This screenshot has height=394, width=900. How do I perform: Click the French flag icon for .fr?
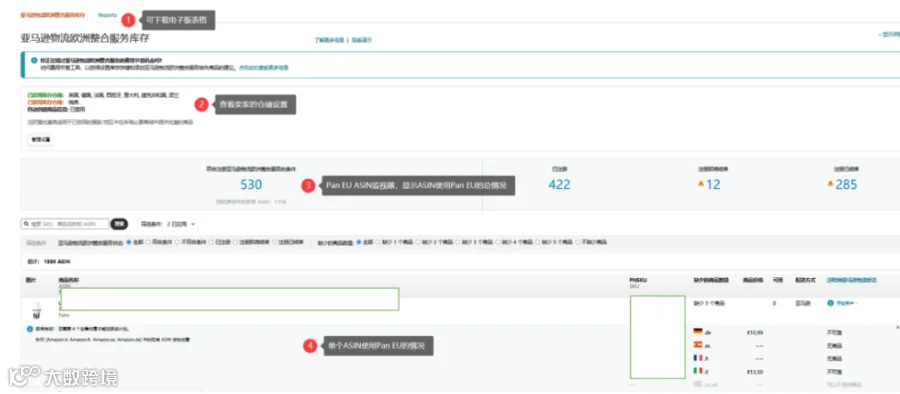pyautogui.click(x=698, y=358)
